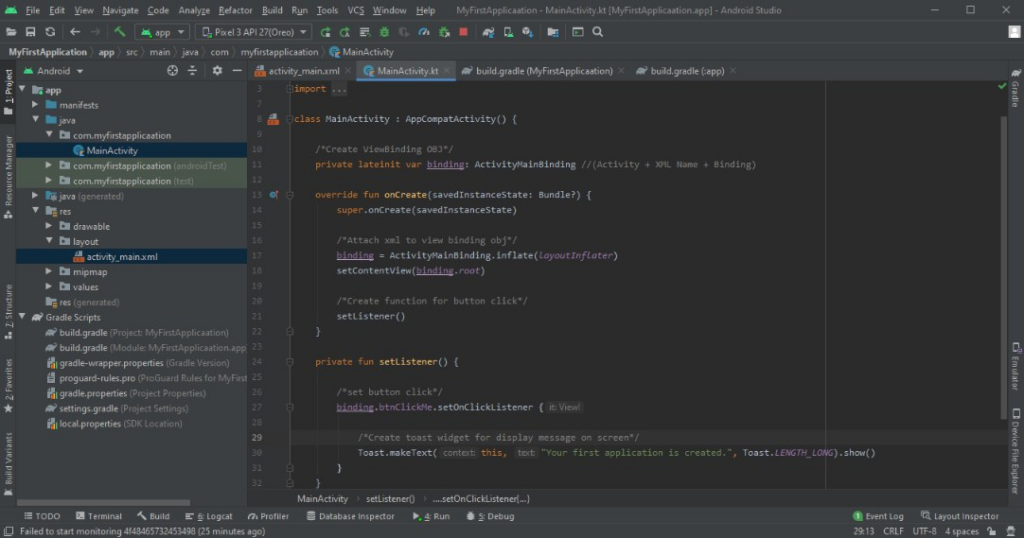1024x538 pixels.
Task: Switch to the activity_main.xml editor tab
Action: click(298, 71)
